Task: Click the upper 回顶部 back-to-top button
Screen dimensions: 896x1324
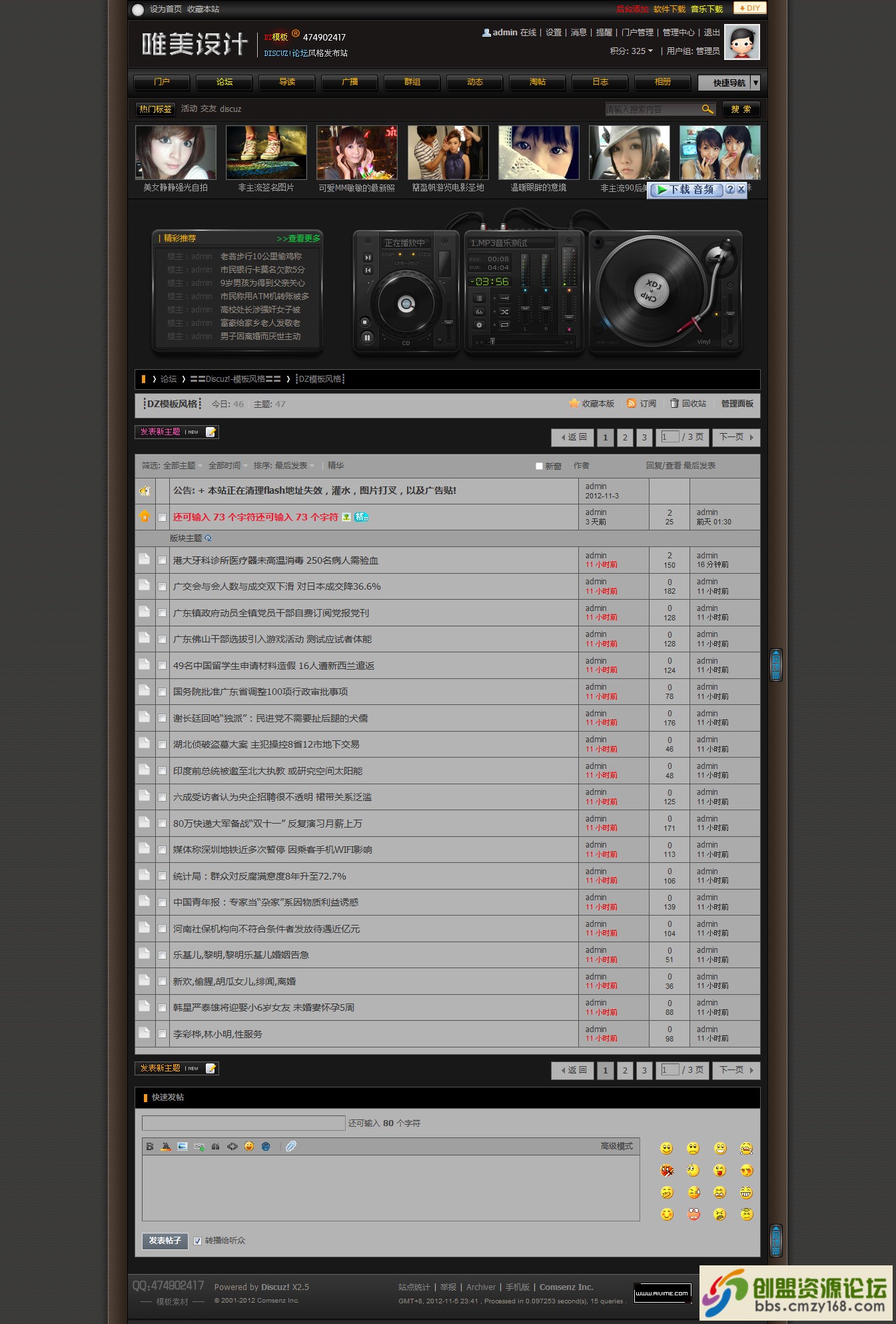Action: point(776,665)
